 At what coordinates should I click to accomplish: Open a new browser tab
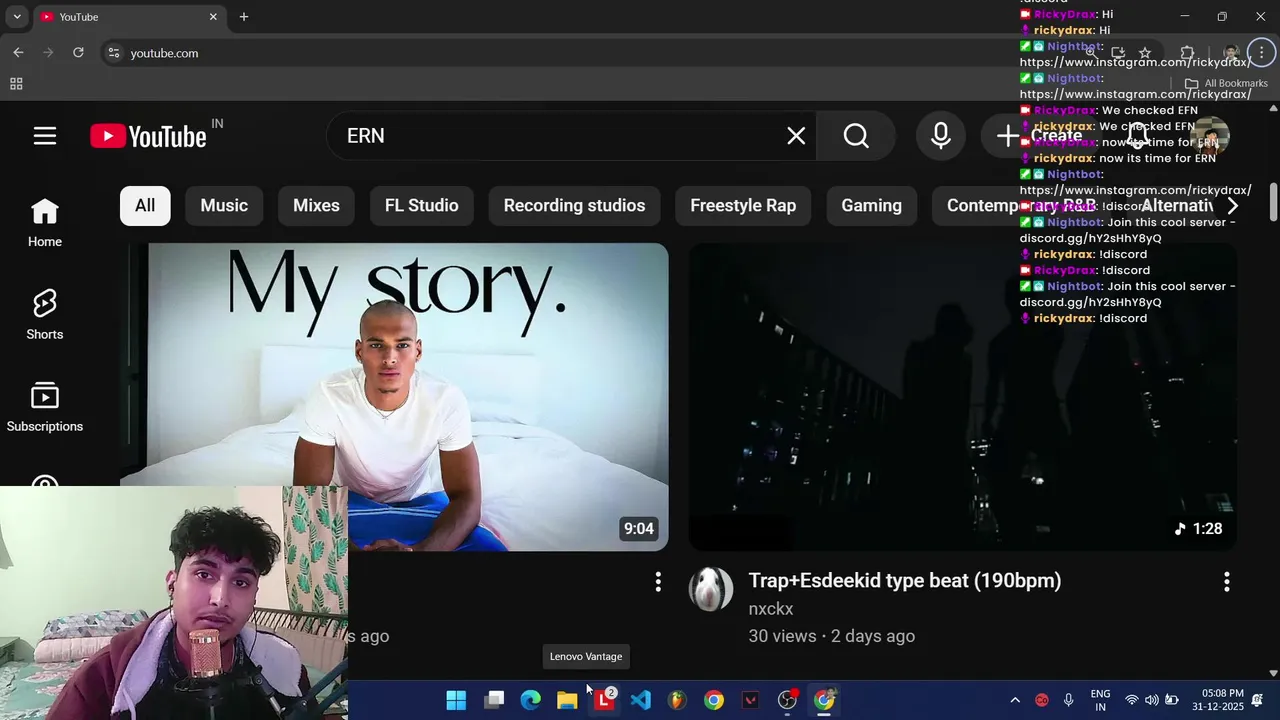tap(243, 17)
